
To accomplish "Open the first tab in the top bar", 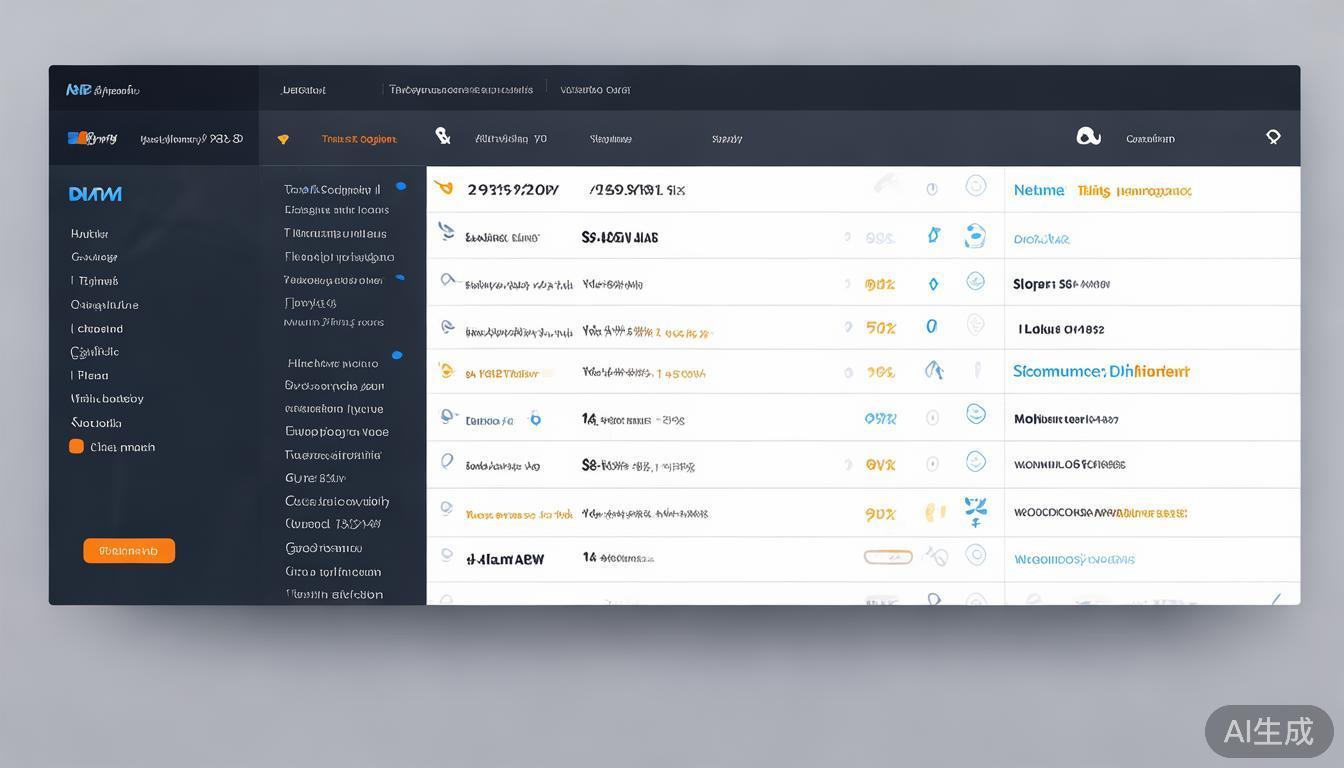I will [x=304, y=90].
